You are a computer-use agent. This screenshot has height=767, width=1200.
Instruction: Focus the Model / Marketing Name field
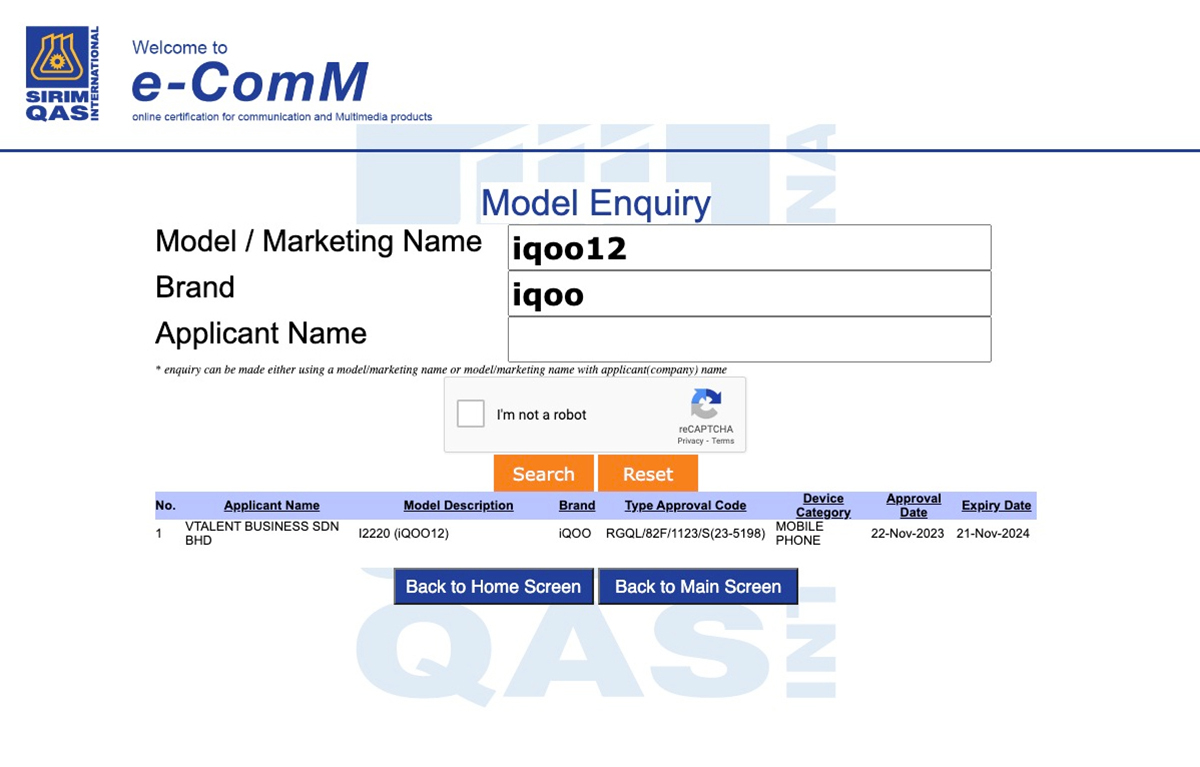749,247
